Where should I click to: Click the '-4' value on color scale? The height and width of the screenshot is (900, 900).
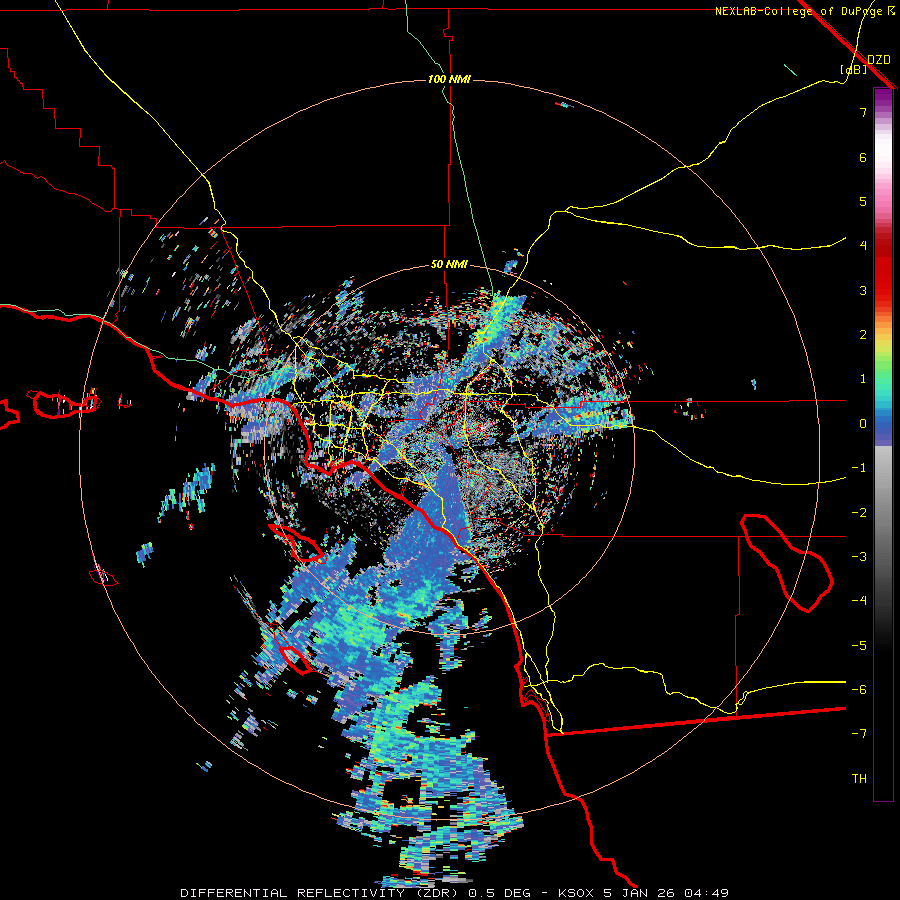[x=859, y=601]
